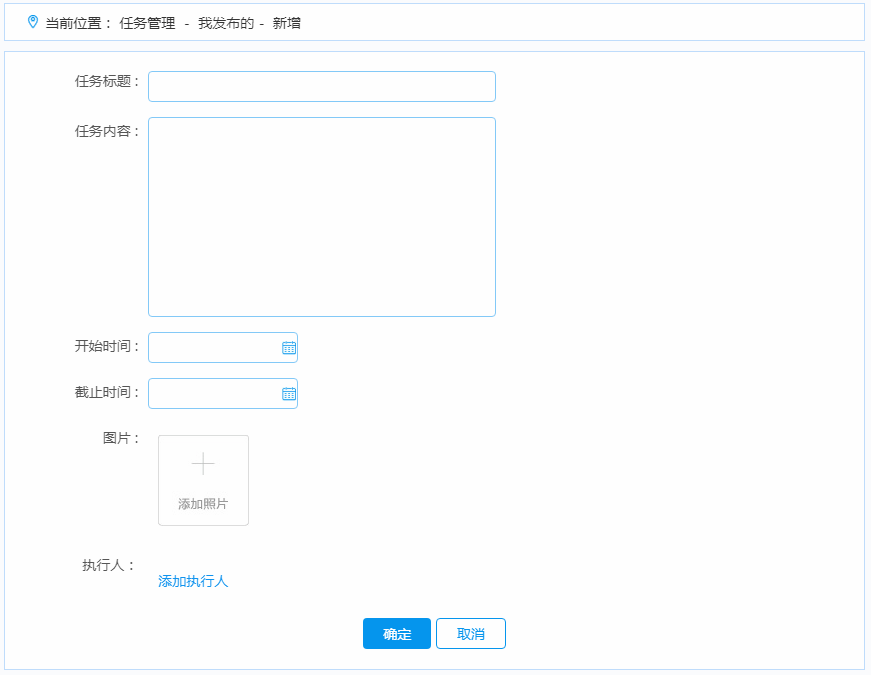Click the 开始时间 field label
This screenshot has width=871, height=675.
[x=106, y=346]
